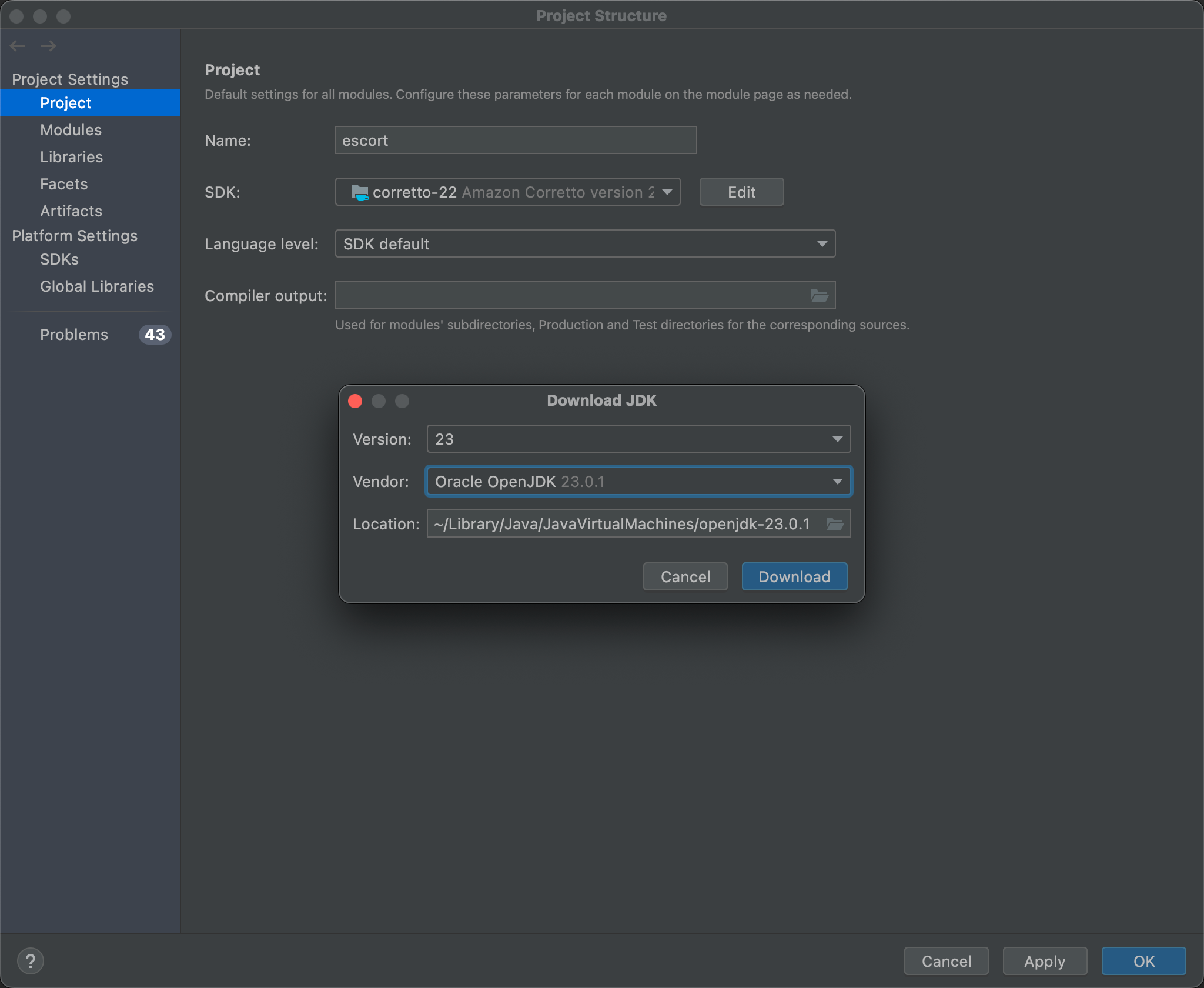1204x988 pixels.
Task: Click the project Name field containing escort
Action: tap(515, 140)
